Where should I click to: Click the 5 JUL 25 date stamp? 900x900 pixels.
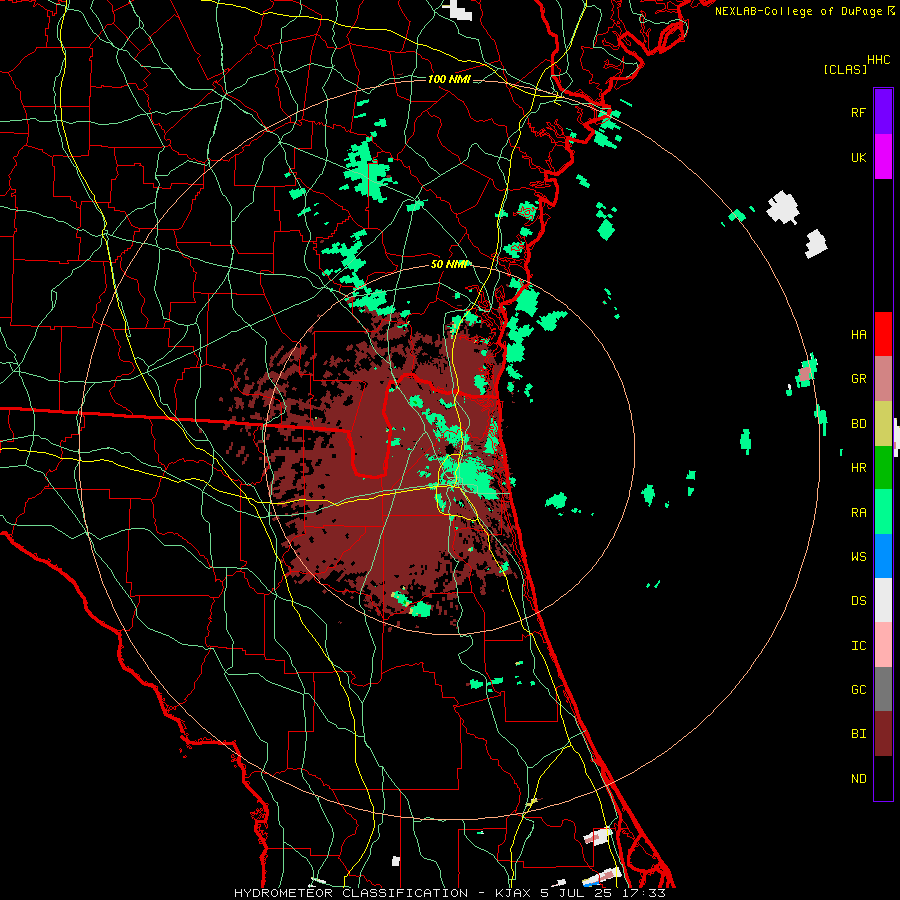click(576, 893)
